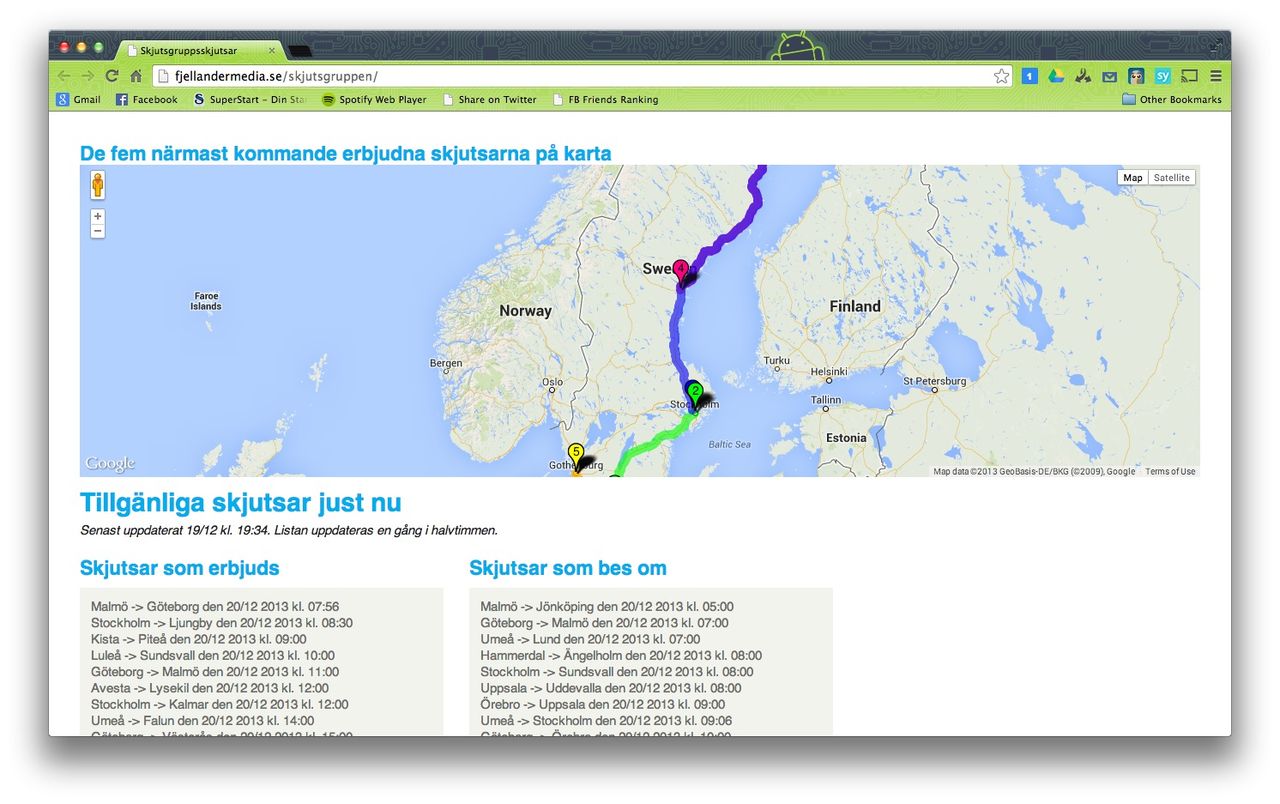Click the 'Tillgänliga skjutsar just nu' heading
Viewport: 1280px width, 804px height.
pos(241,502)
